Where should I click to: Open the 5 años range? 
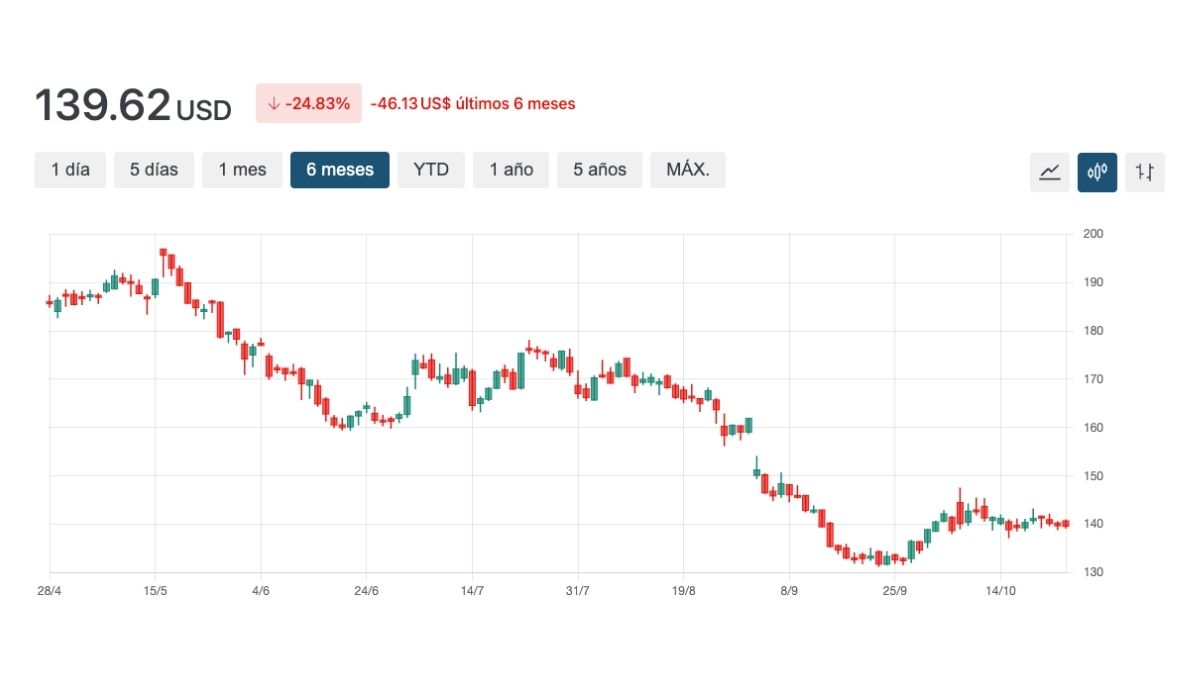coord(600,170)
